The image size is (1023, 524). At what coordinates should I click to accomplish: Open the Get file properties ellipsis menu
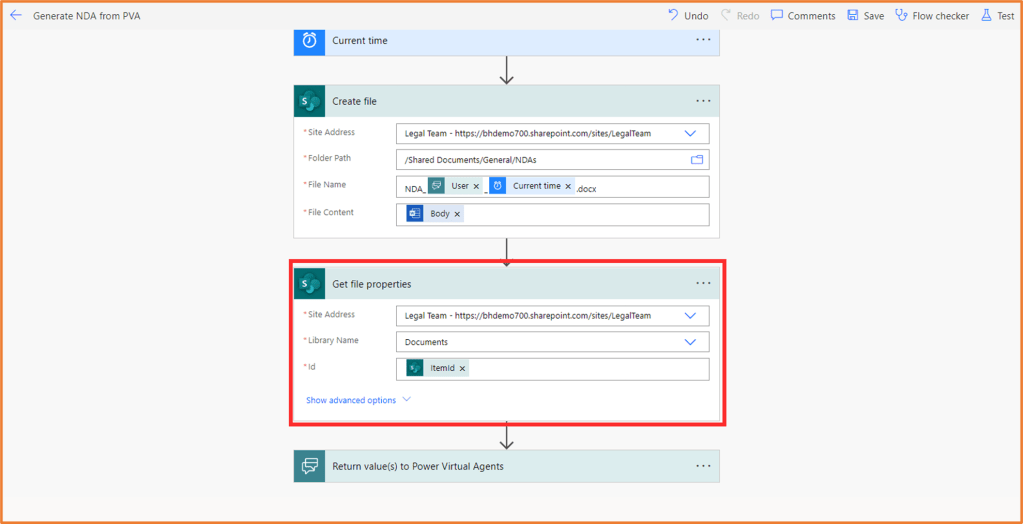[x=703, y=284]
